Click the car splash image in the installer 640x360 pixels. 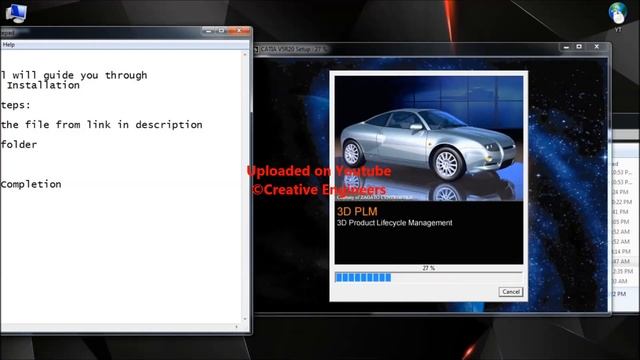click(x=429, y=138)
